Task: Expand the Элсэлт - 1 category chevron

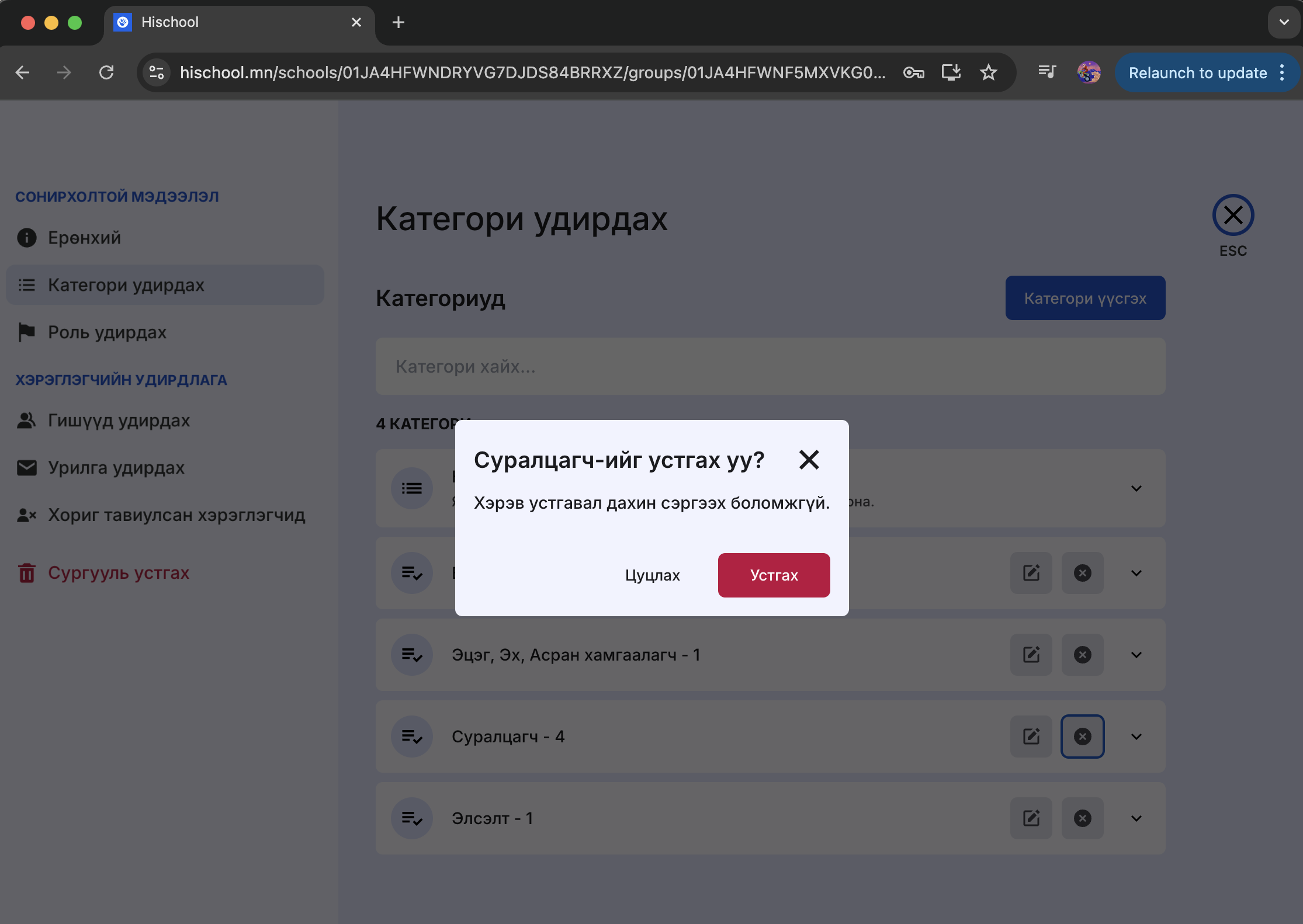Action: 1136,818
